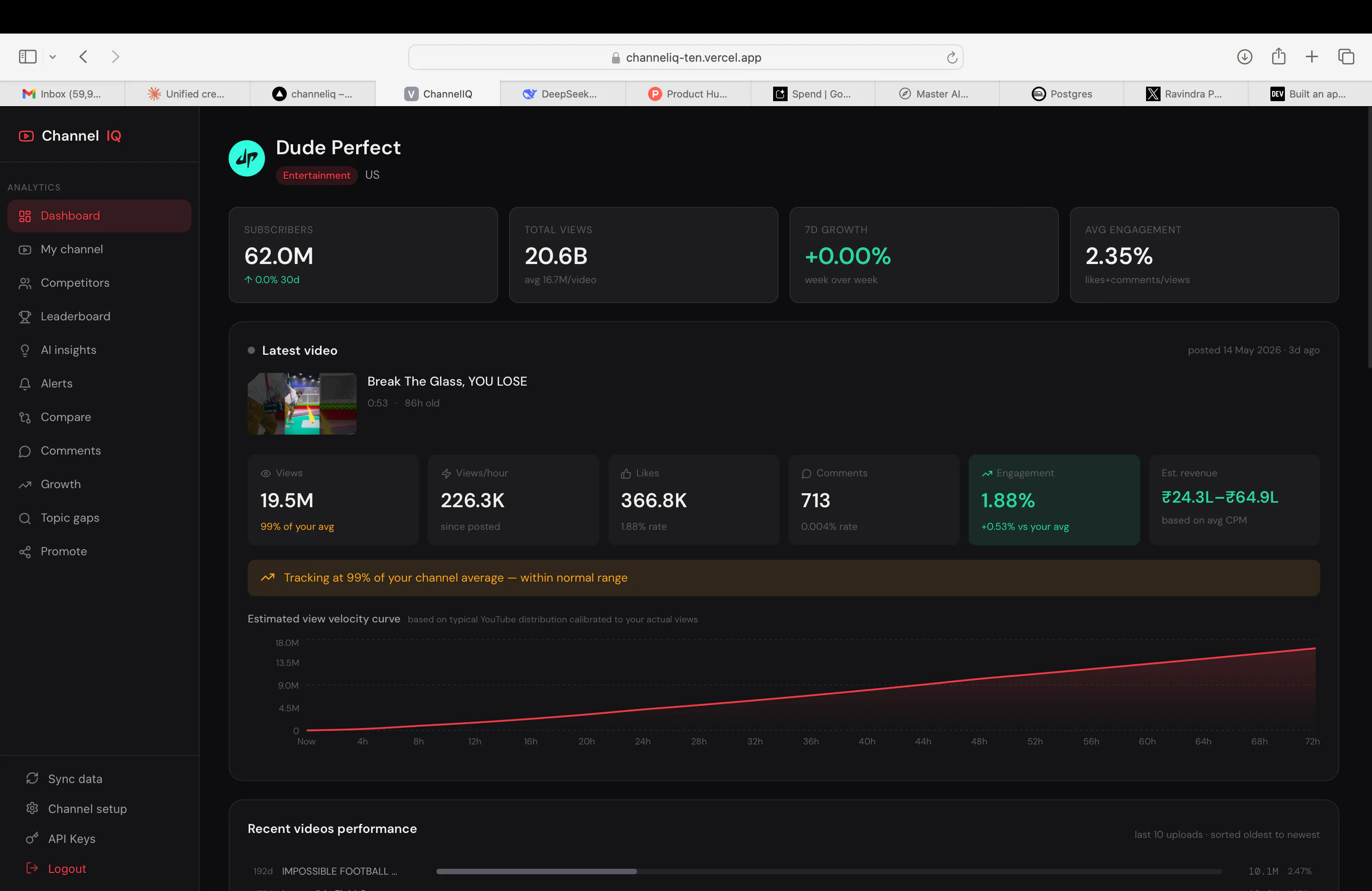The width and height of the screenshot is (1372, 891).
Task: Click the IMPOSSIBLE FOOTBALL video progress bar
Action: point(829,871)
